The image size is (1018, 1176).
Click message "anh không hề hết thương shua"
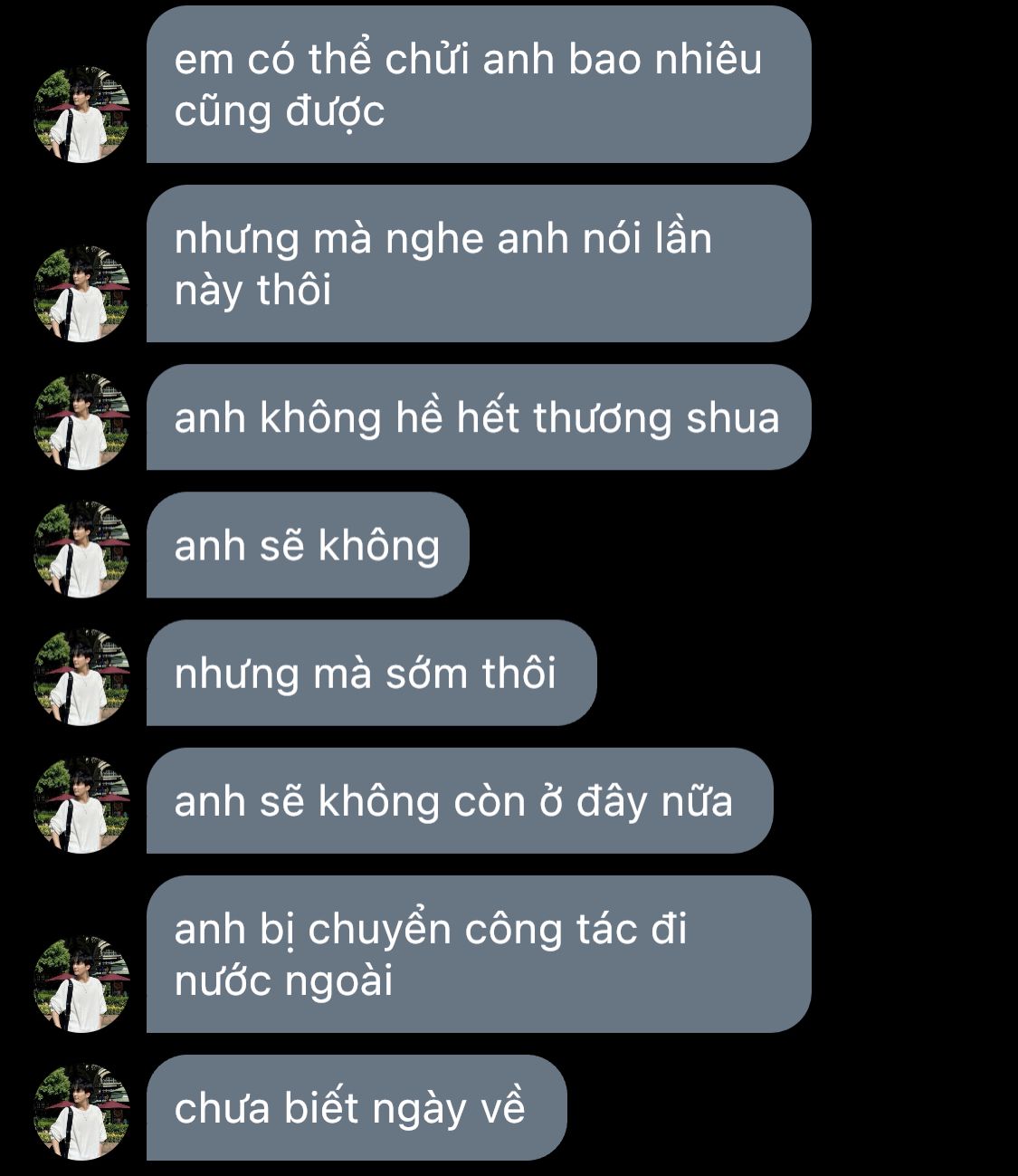(x=479, y=417)
